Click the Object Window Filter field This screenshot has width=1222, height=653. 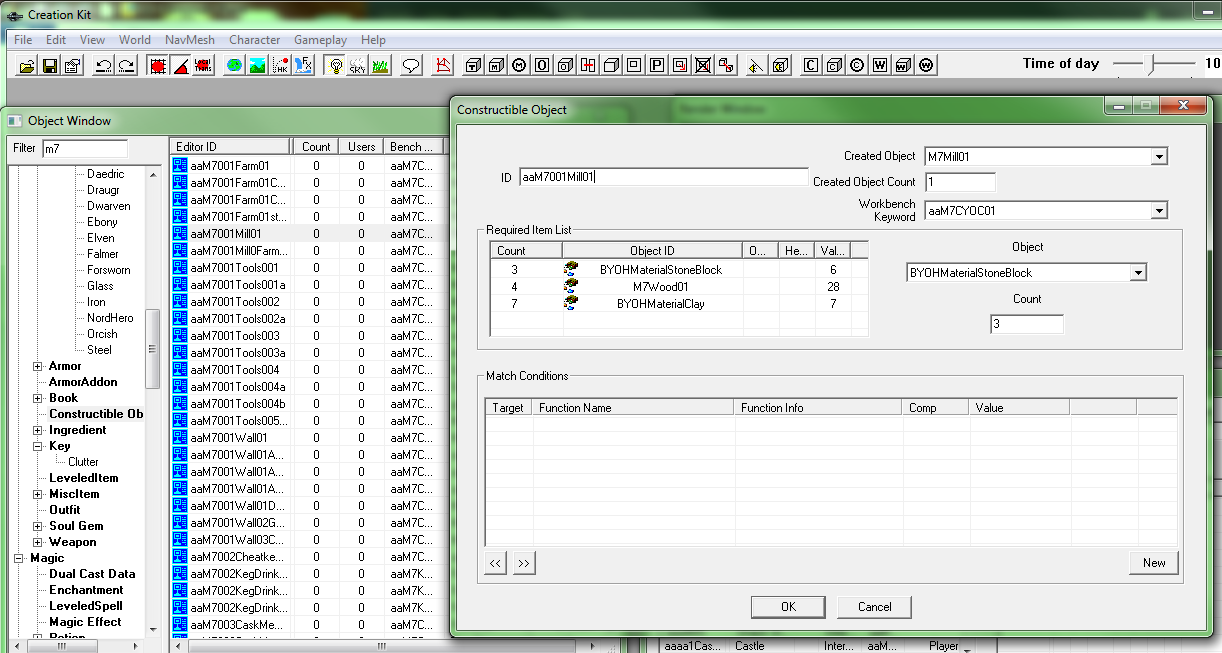click(85, 149)
